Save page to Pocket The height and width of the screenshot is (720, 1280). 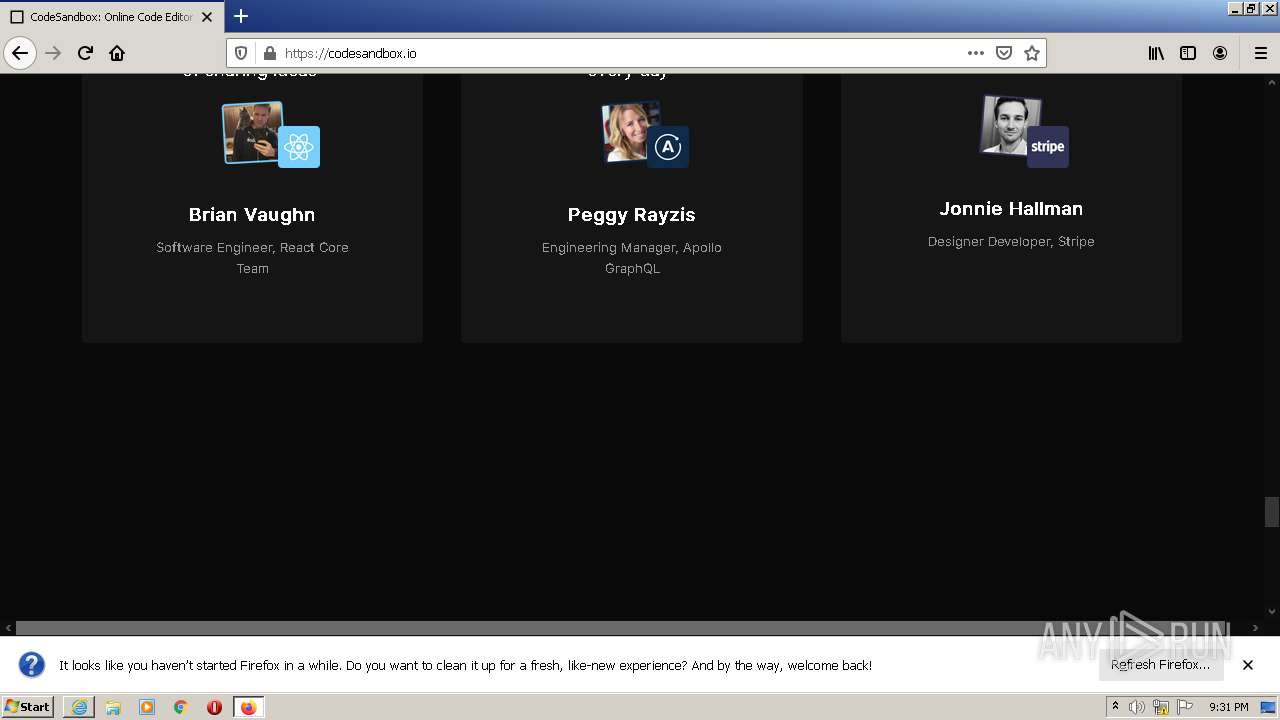point(1004,53)
